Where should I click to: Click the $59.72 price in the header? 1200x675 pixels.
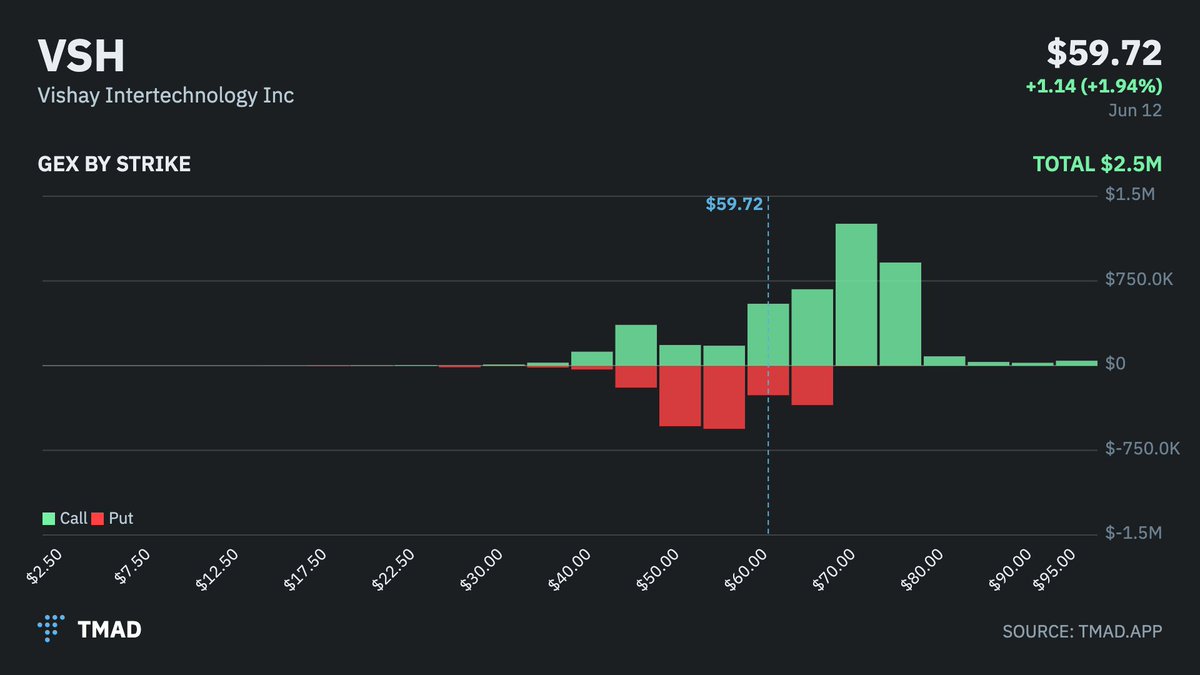tap(1104, 52)
